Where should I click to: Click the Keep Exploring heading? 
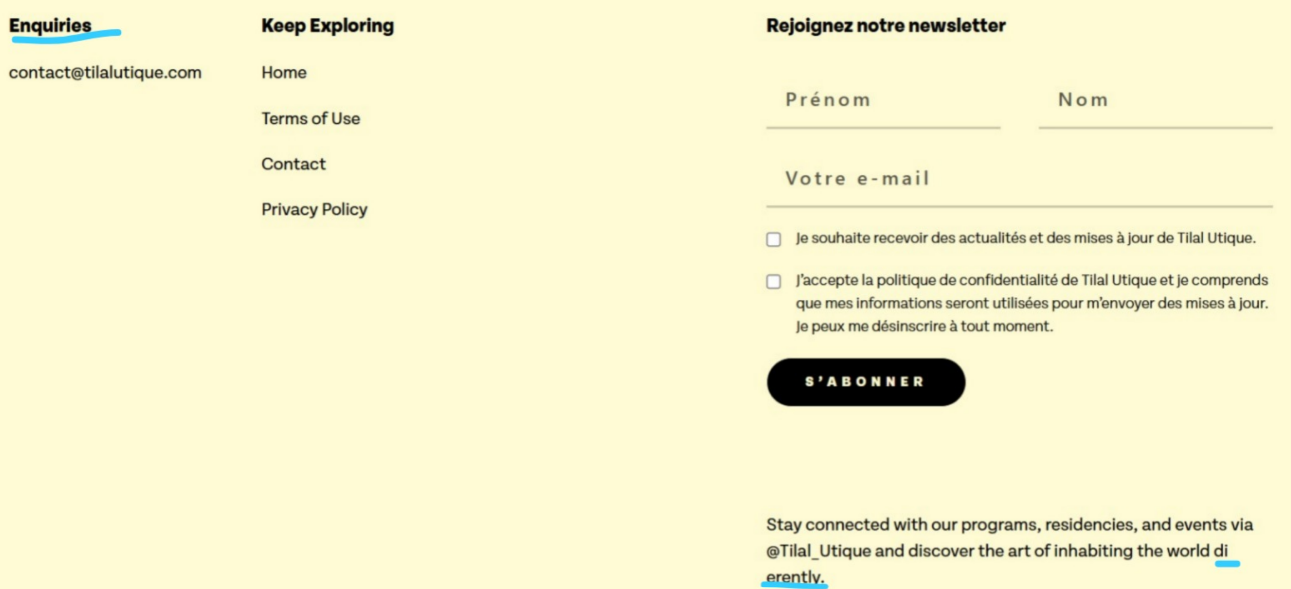327,26
